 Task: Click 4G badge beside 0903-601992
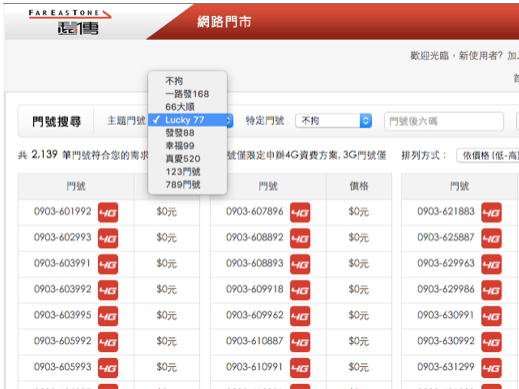[108, 212]
